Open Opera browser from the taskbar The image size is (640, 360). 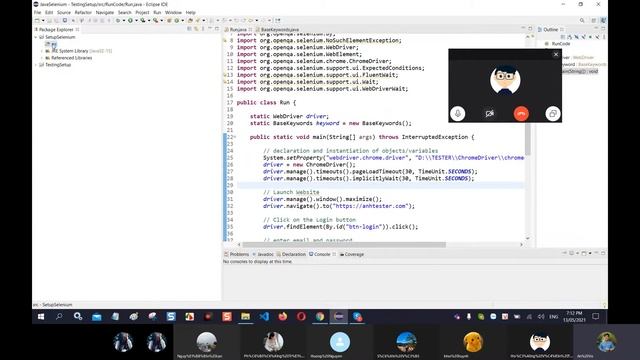[x=301, y=316]
